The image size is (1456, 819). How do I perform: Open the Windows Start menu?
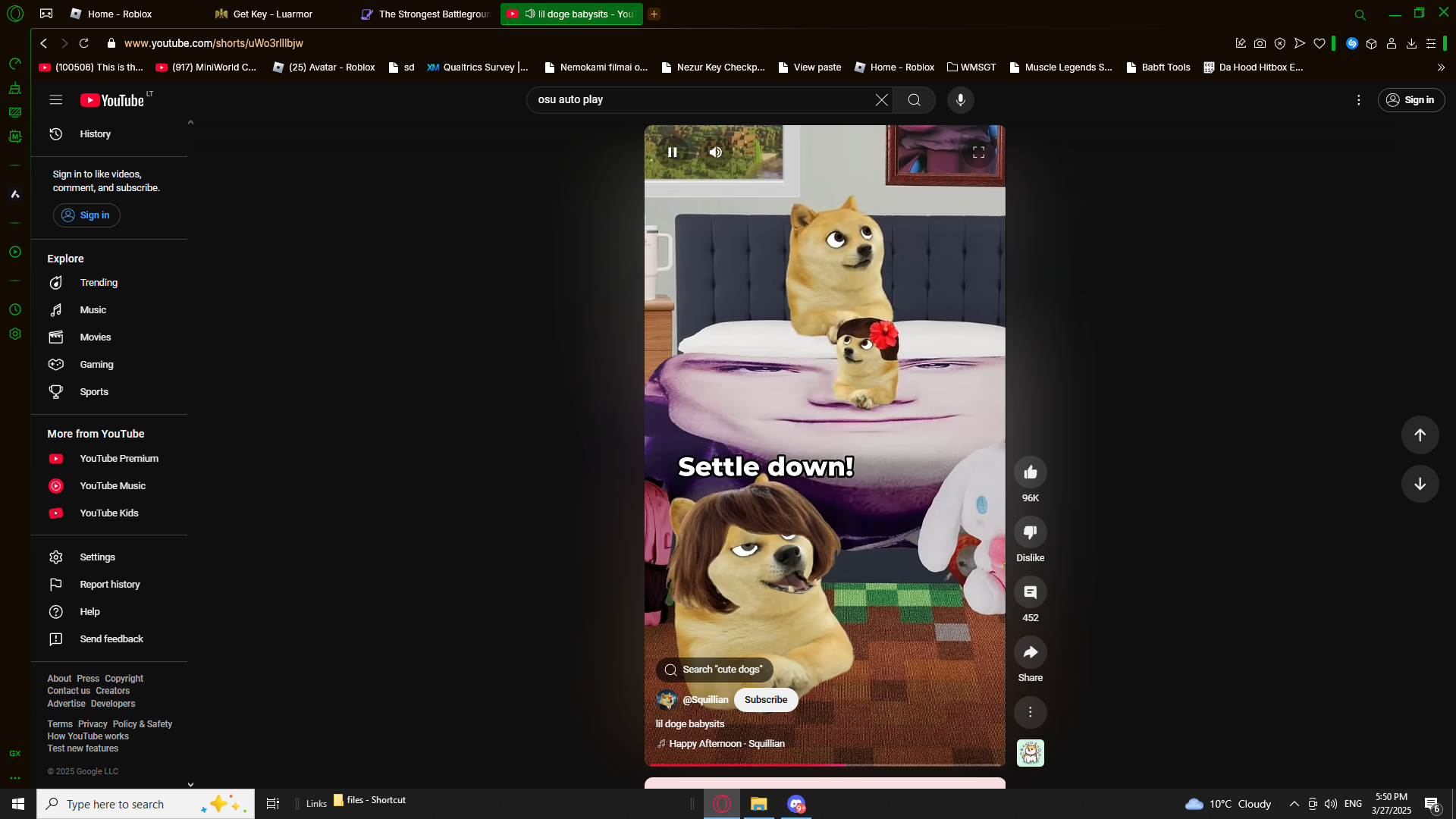click(x=18, y=804)
